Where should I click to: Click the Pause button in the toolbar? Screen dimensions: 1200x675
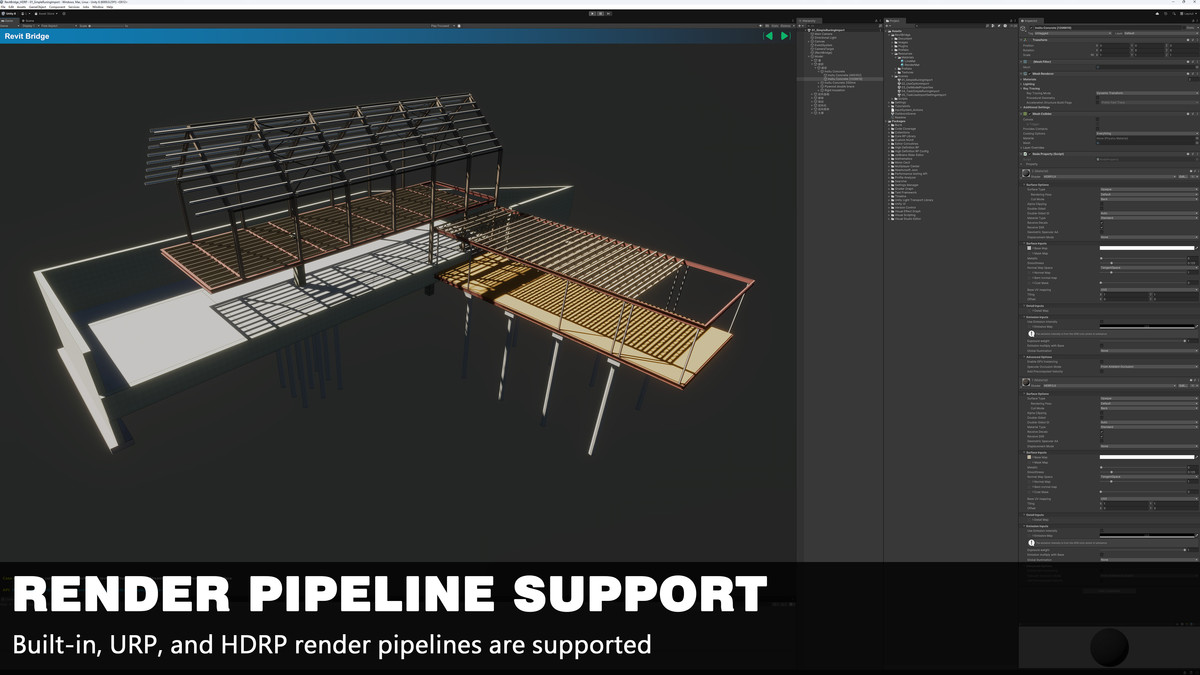tap(601, 14)
